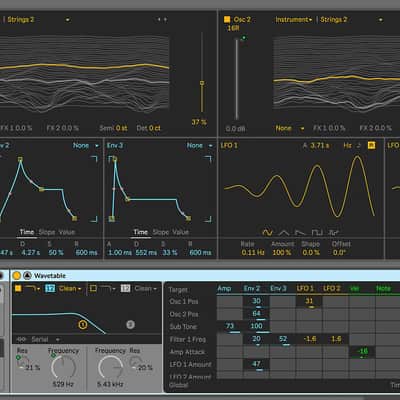Click Filter 1 Freq Env 3 cell 52
This screenshot has height=400, width=400.
pyautogui.click(x=283, y=339)
